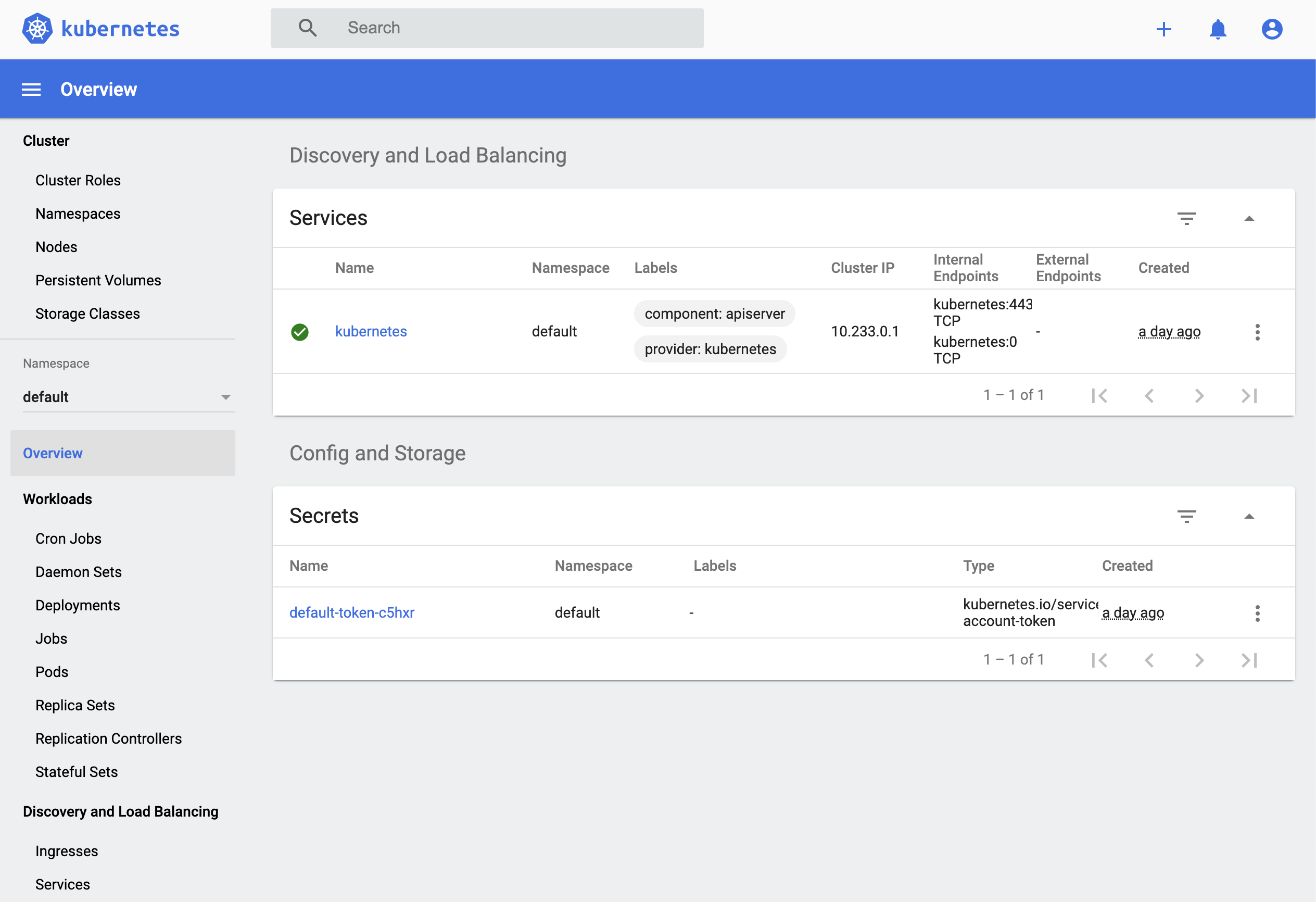The height and width of the screenshot is (902, 1316).
Task: Open the notifications bell icon
Action: [x=1218, y=29]
